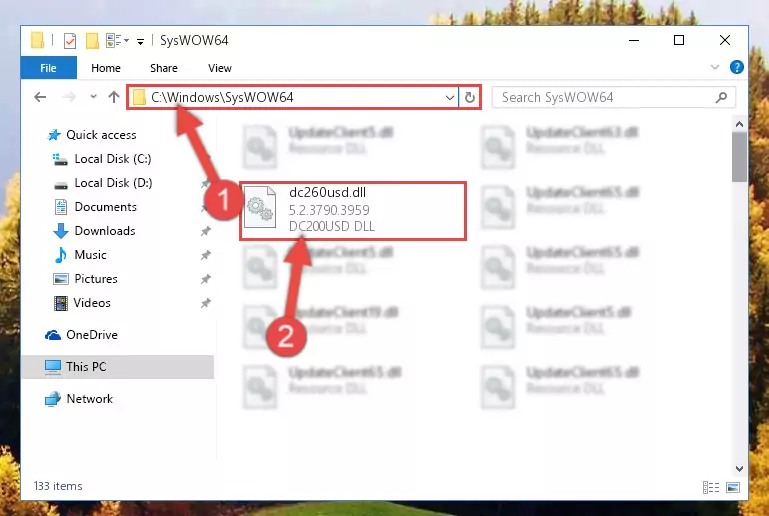Click the dc260usd.dll gear file icon
The width and height of the screenshot is (769, 516).
tap(260, 207)
